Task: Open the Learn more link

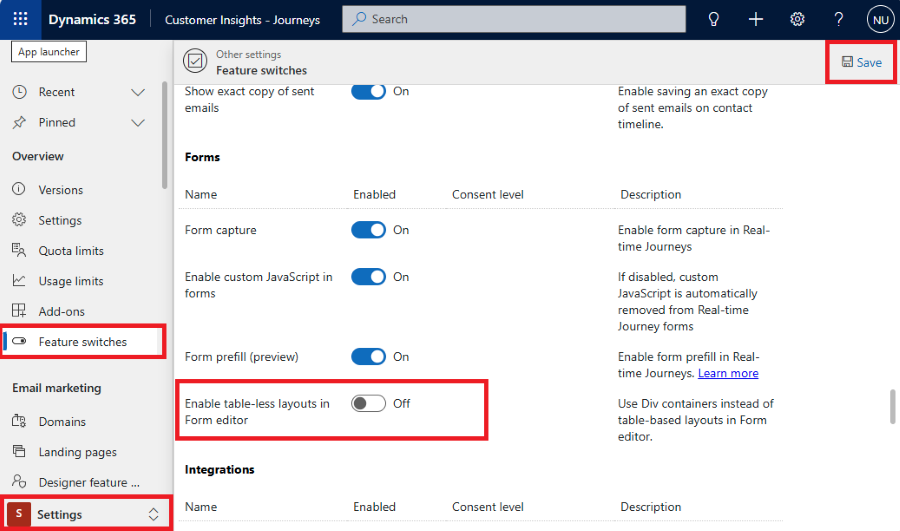Action: [x=728, y=373]
